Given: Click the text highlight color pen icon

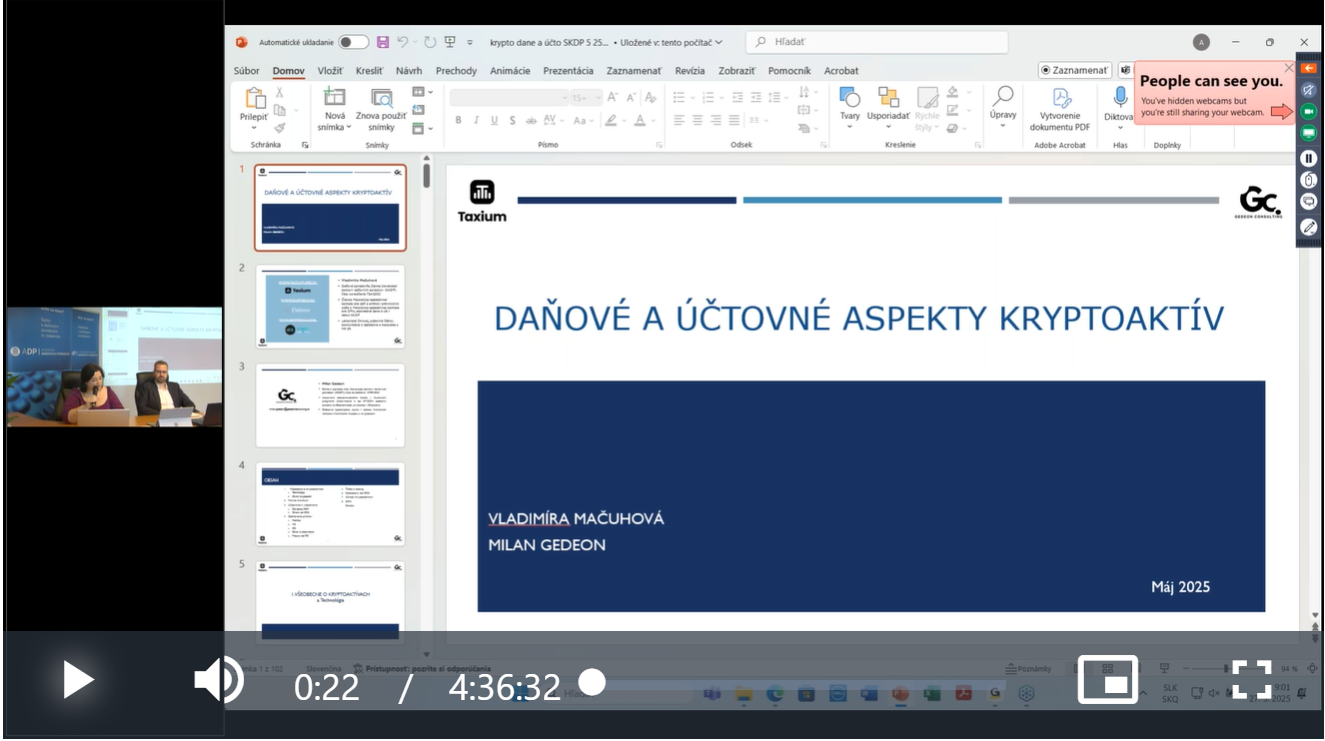Looking at the screenshot, I should [611, 120].
